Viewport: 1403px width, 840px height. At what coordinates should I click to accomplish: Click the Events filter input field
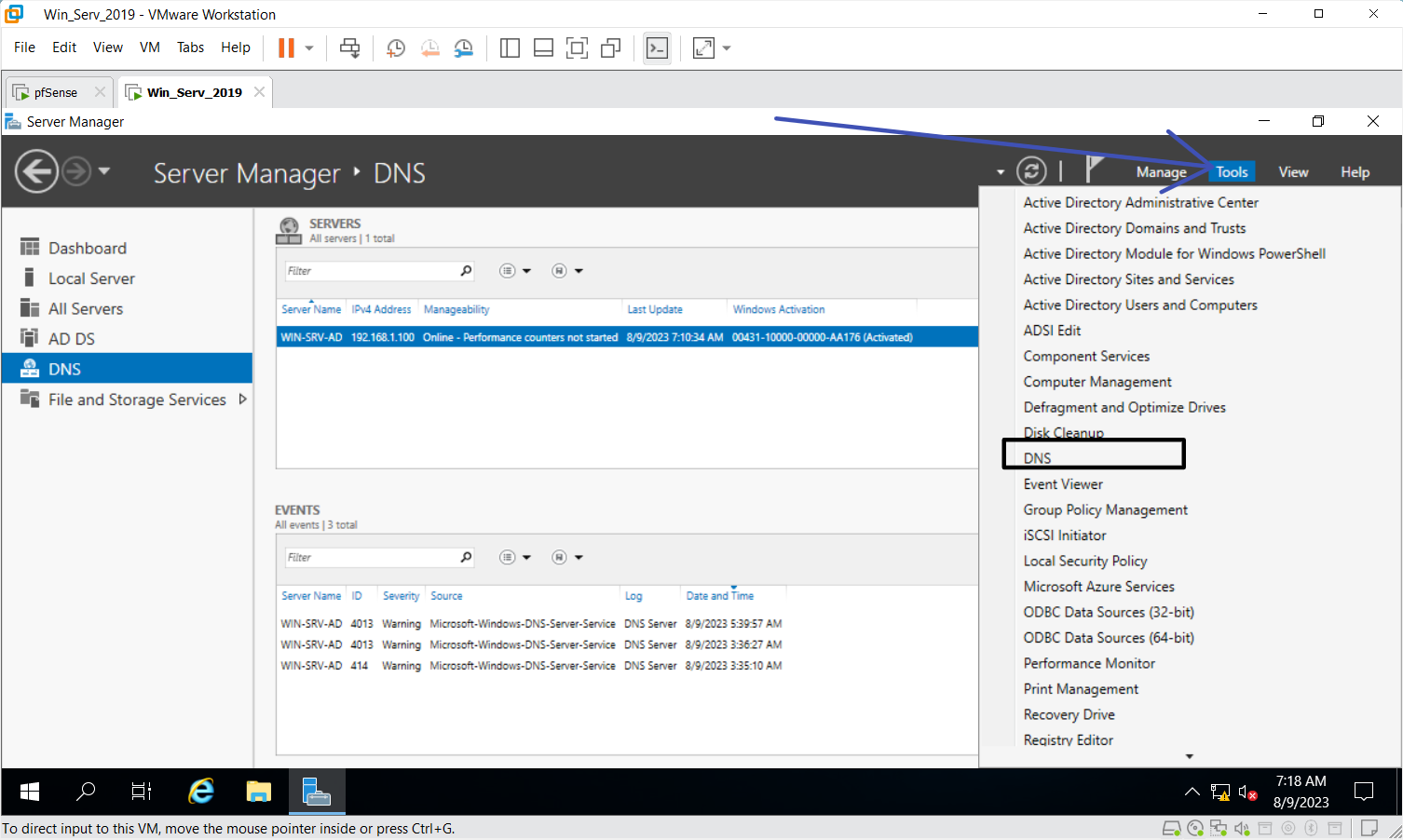pos(371,558)
